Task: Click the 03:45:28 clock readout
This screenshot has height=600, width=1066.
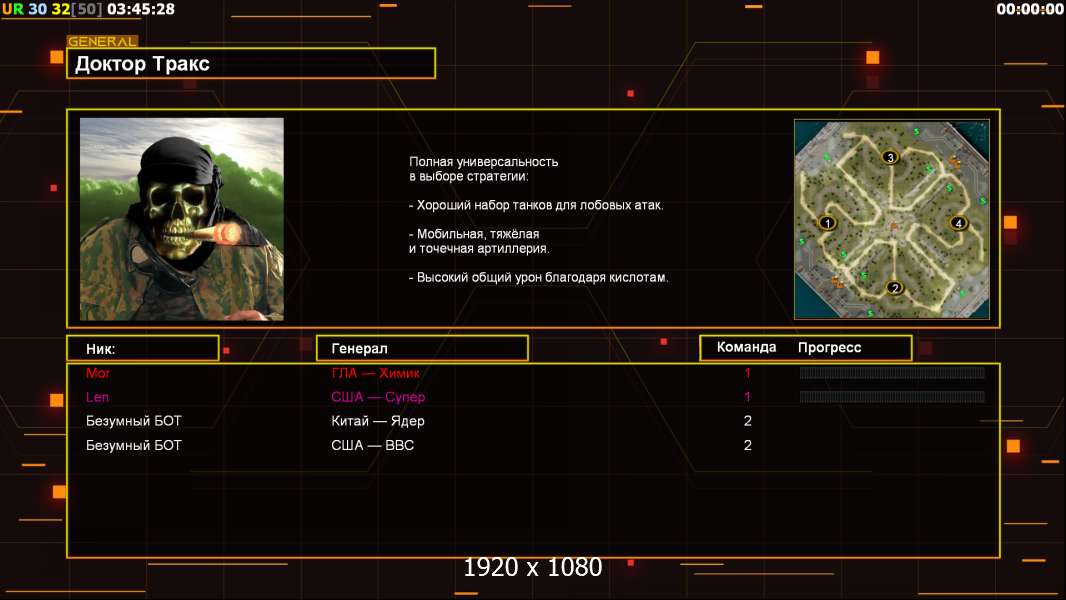Action: pyautogui.click(x=141, y=9)
